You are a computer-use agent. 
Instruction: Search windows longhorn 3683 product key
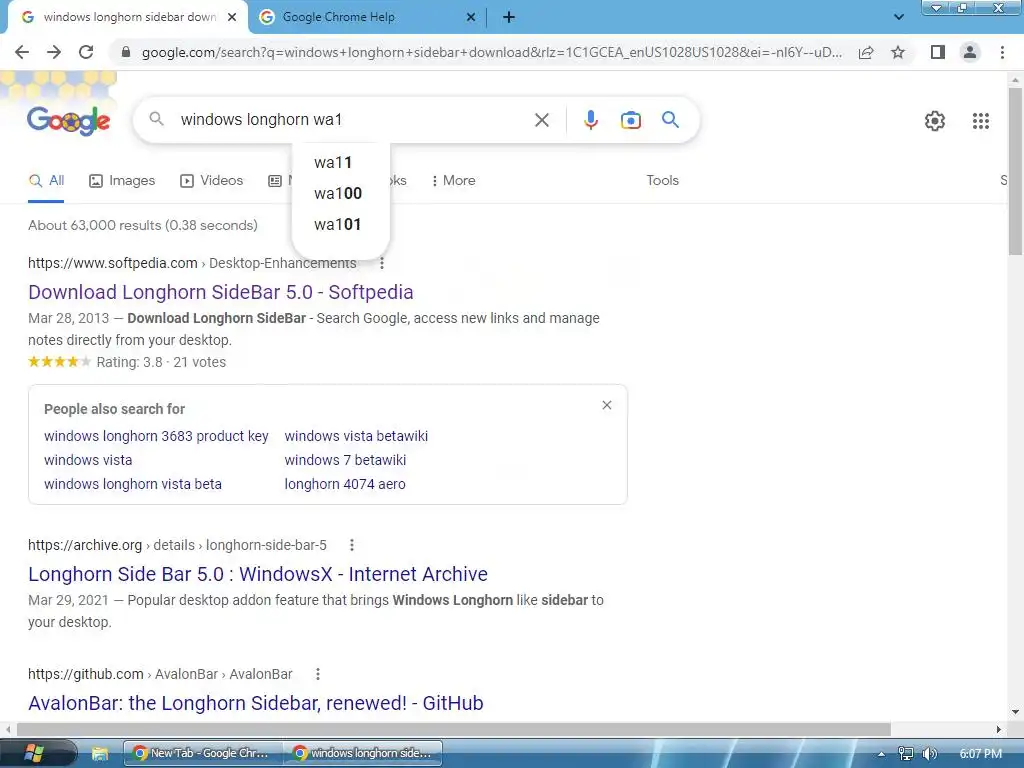tap(156, 436)
